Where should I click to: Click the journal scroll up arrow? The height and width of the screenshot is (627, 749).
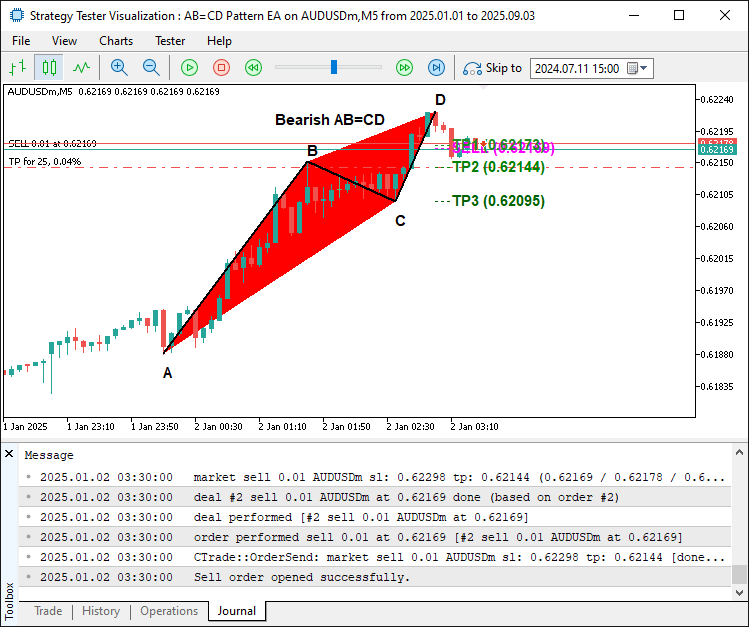pyautogui.click(x=739, y=452)
